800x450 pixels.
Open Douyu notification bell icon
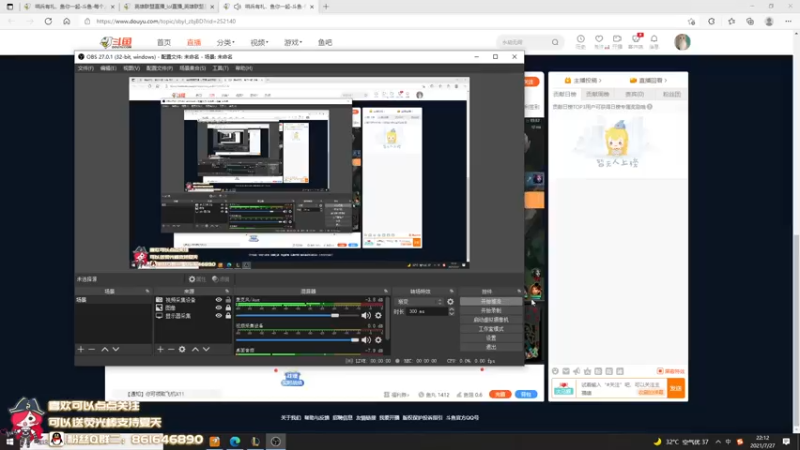[x=654, y=41]
